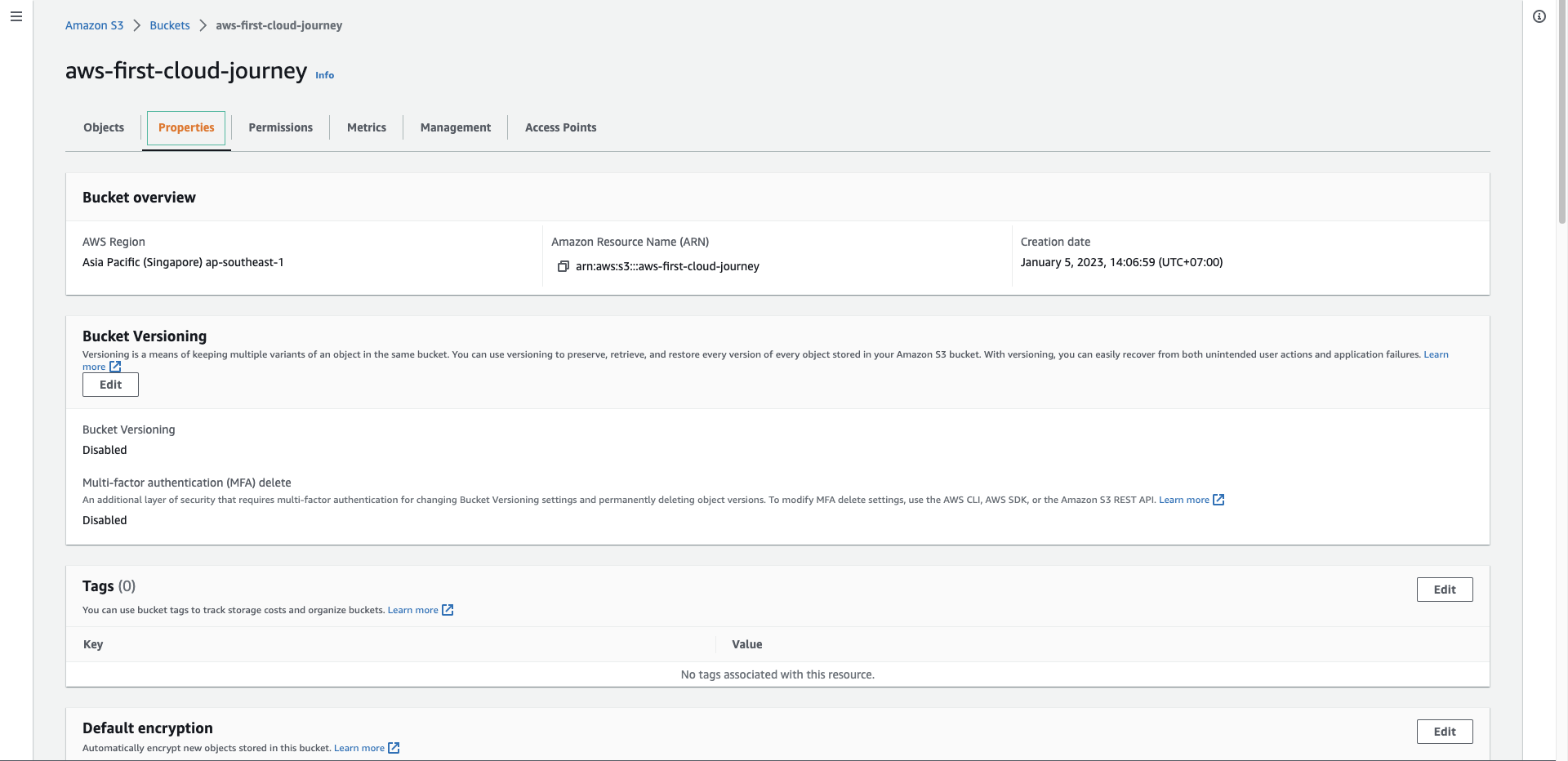Click the AWS Region label
Image resolution: width=1568 pixels, height=761 pixels.
tap(114, 242)
